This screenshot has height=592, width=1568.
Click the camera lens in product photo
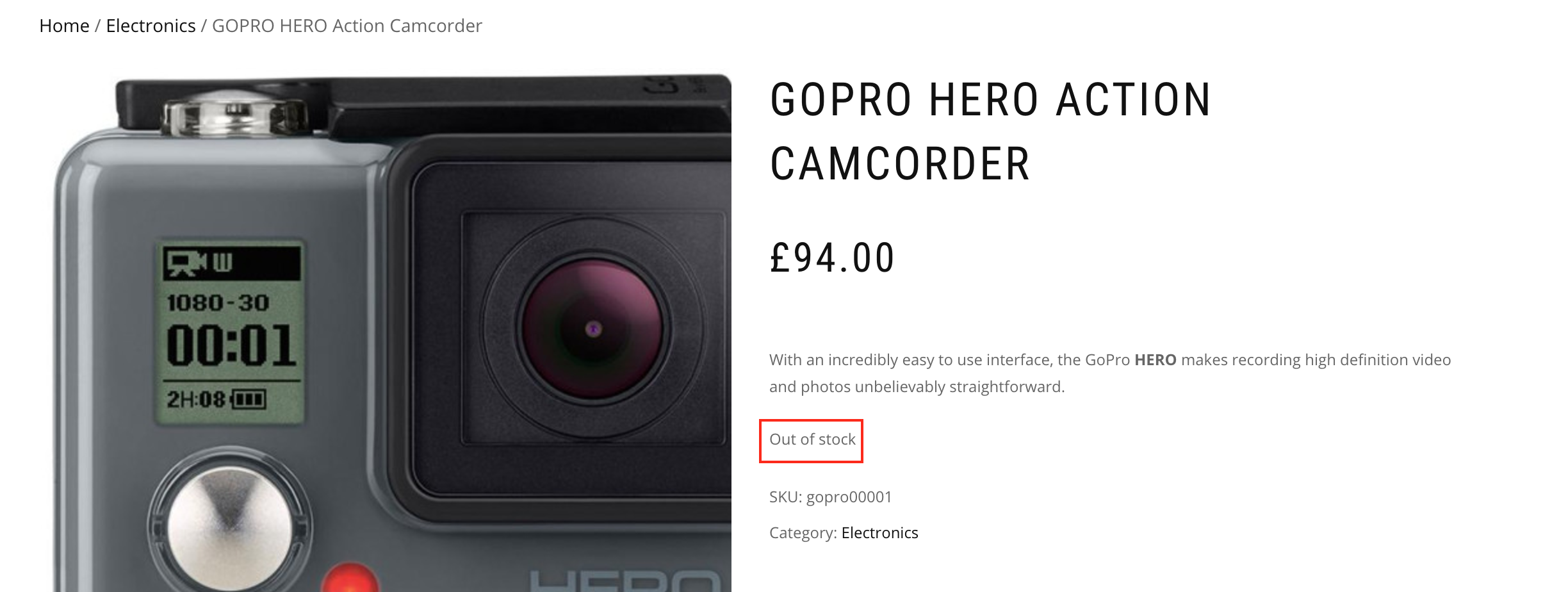592,329
